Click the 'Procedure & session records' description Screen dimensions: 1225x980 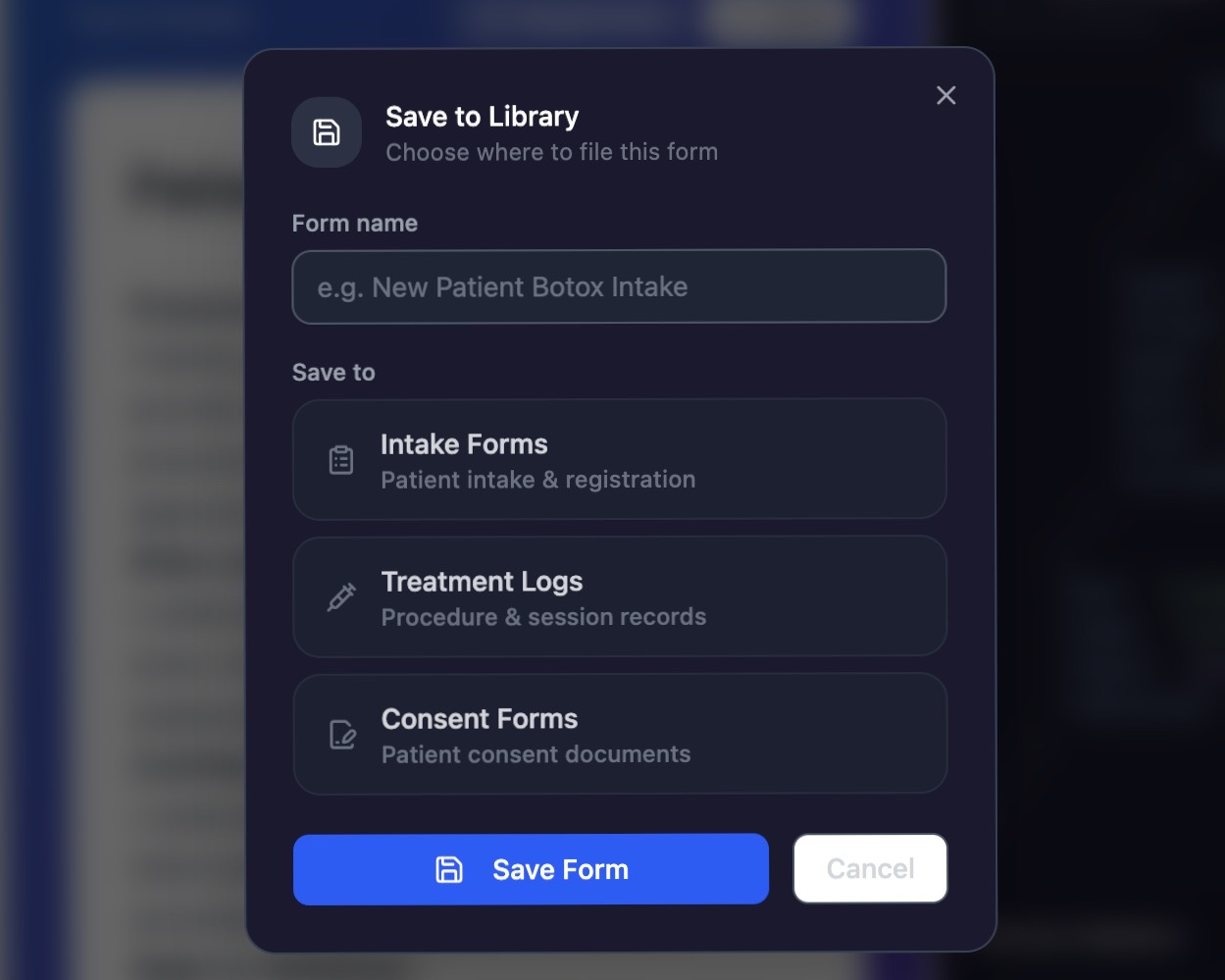tap(543, 617)
